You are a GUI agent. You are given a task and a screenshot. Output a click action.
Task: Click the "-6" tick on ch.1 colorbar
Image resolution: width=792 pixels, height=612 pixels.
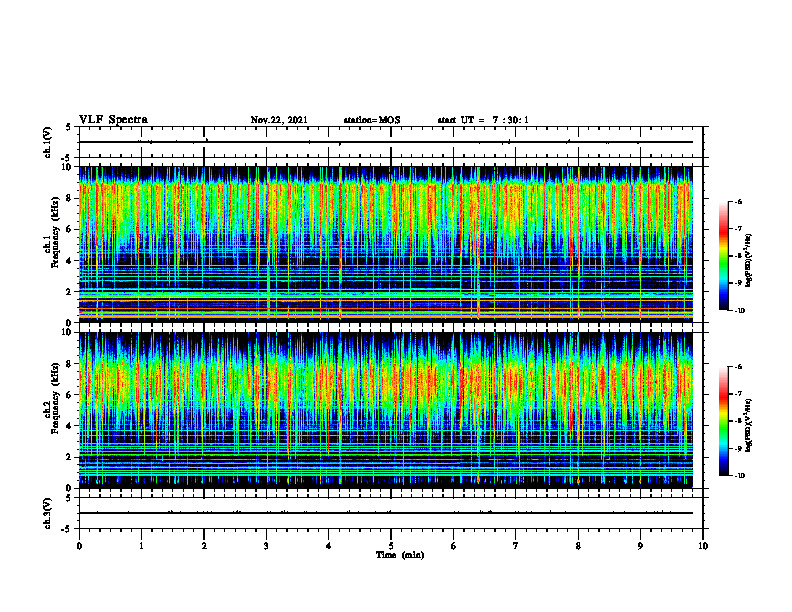pyautogui.click(x=738, y=201)
